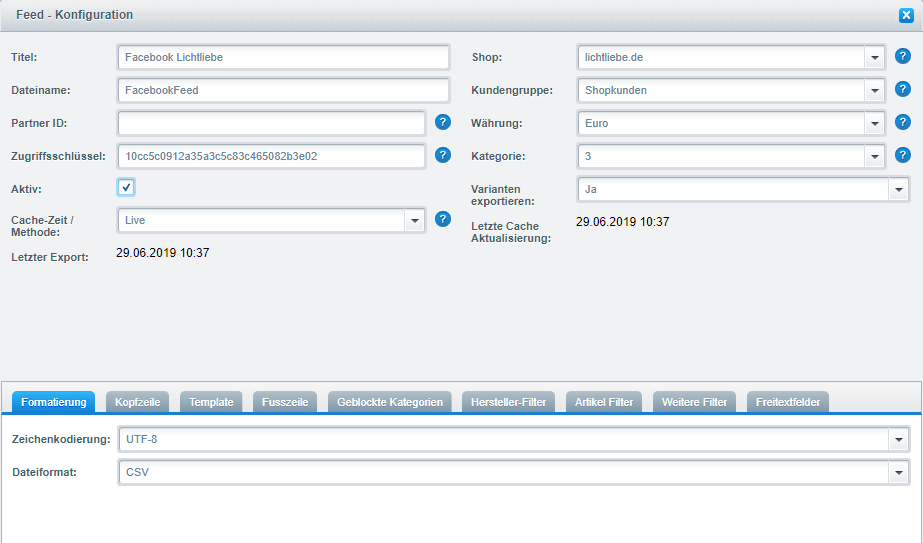Click help icon beside Zugriffsschlüssel field
The height and width of the screenshot is (543, 923).
pyautogui.click(x=443, y=155)
